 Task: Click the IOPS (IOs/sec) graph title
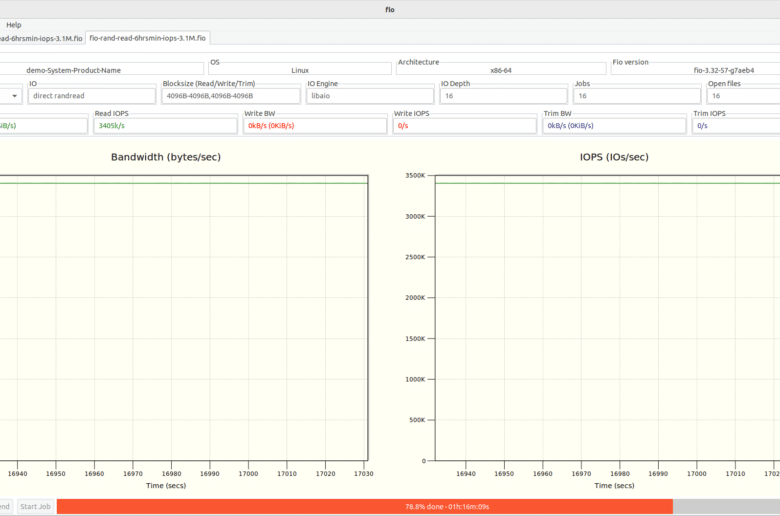click(x=614, y=157)
